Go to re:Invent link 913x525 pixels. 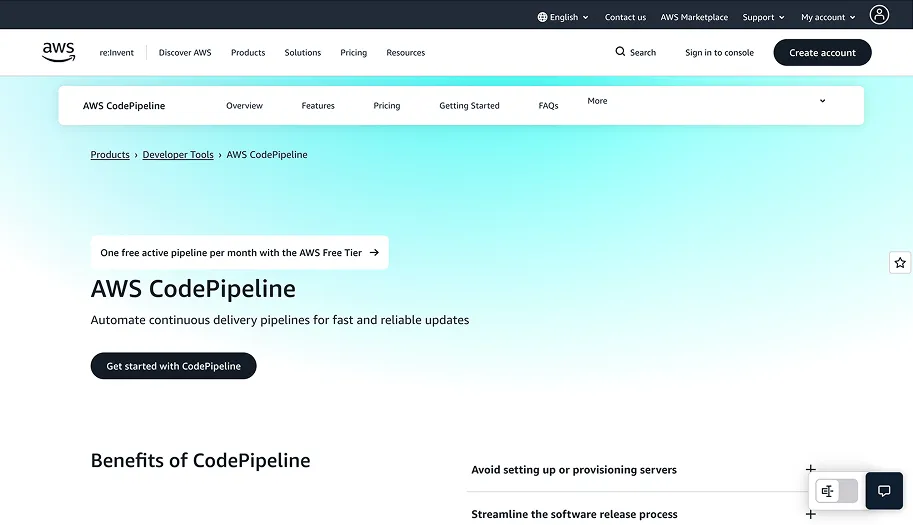click(116, 52)
